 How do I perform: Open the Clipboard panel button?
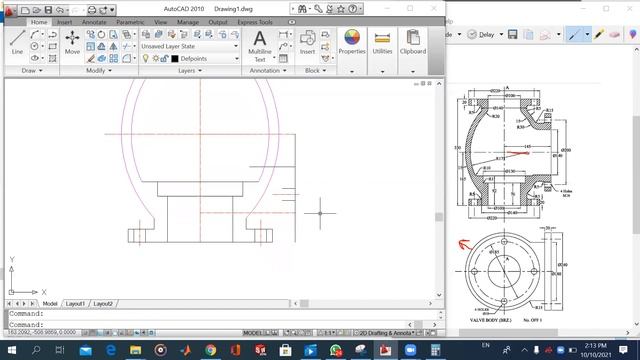pyautogui.click(x=413, y=42)
